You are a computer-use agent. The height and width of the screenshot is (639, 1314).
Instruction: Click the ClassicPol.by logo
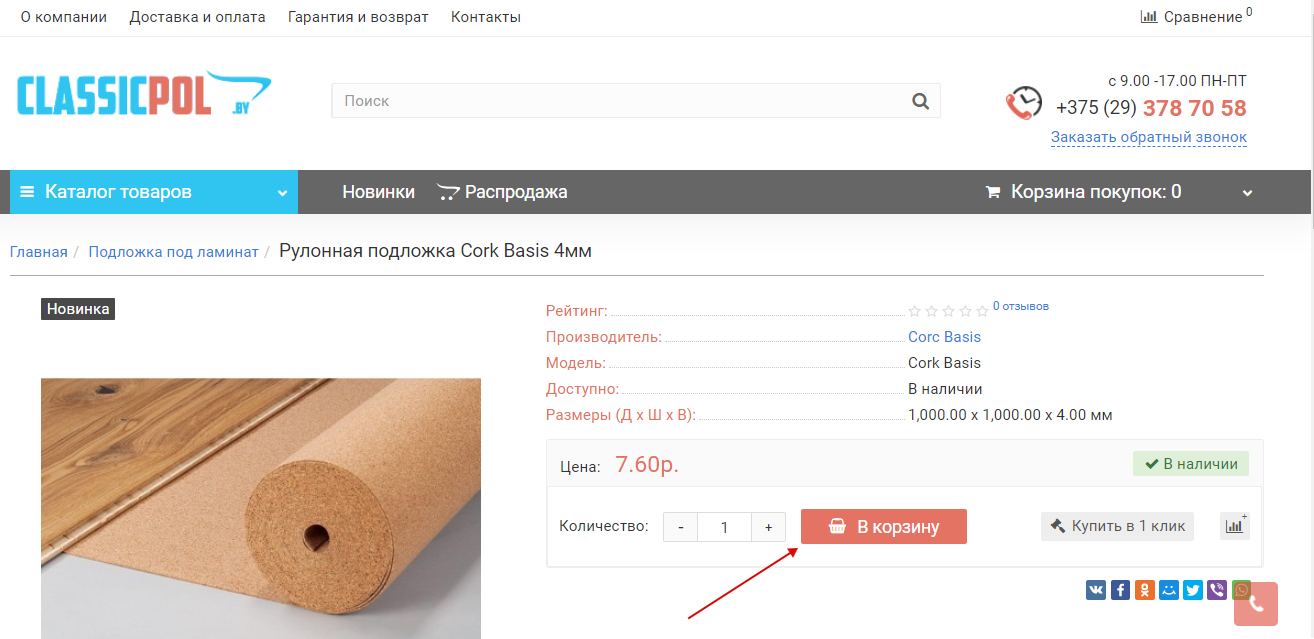144,97
